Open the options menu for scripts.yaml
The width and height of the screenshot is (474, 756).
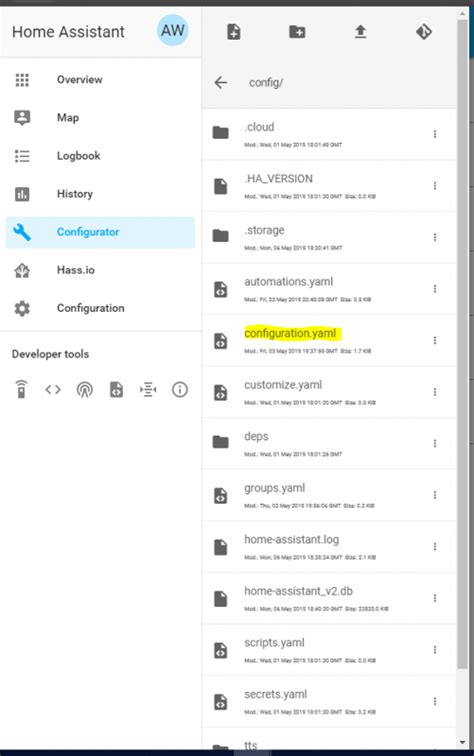point(435,650)
